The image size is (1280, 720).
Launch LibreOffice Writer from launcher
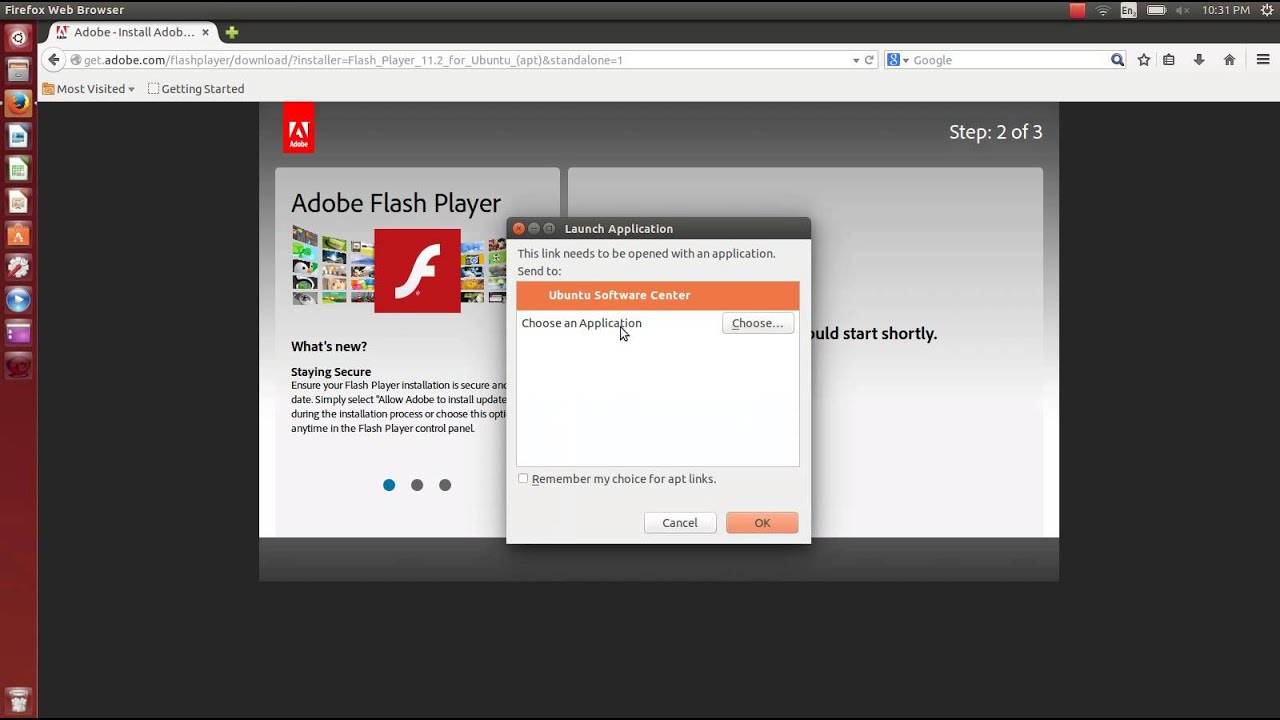18,136
